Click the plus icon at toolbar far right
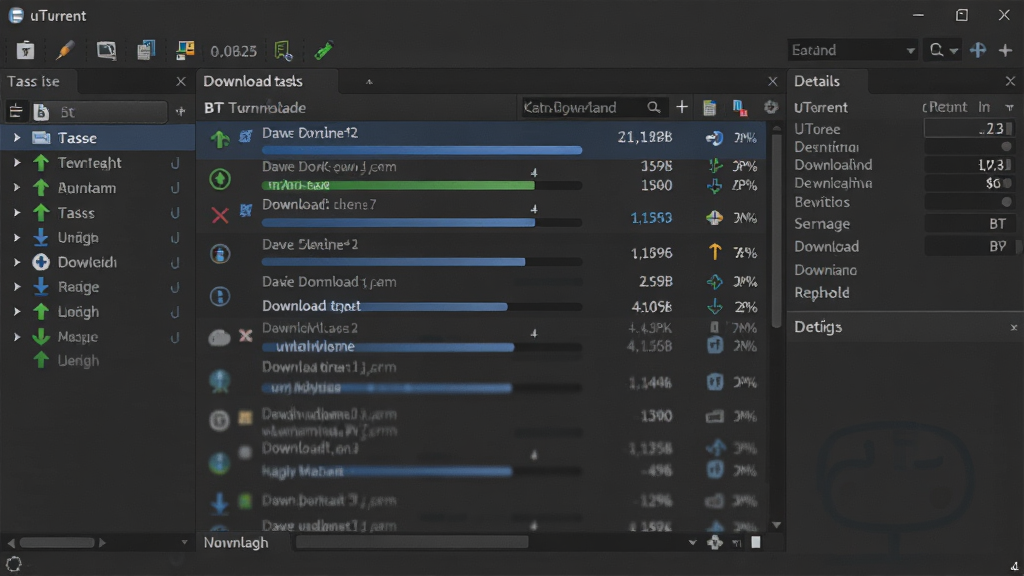Viewport: 1024px width, 576px height. coord(1006,50)
